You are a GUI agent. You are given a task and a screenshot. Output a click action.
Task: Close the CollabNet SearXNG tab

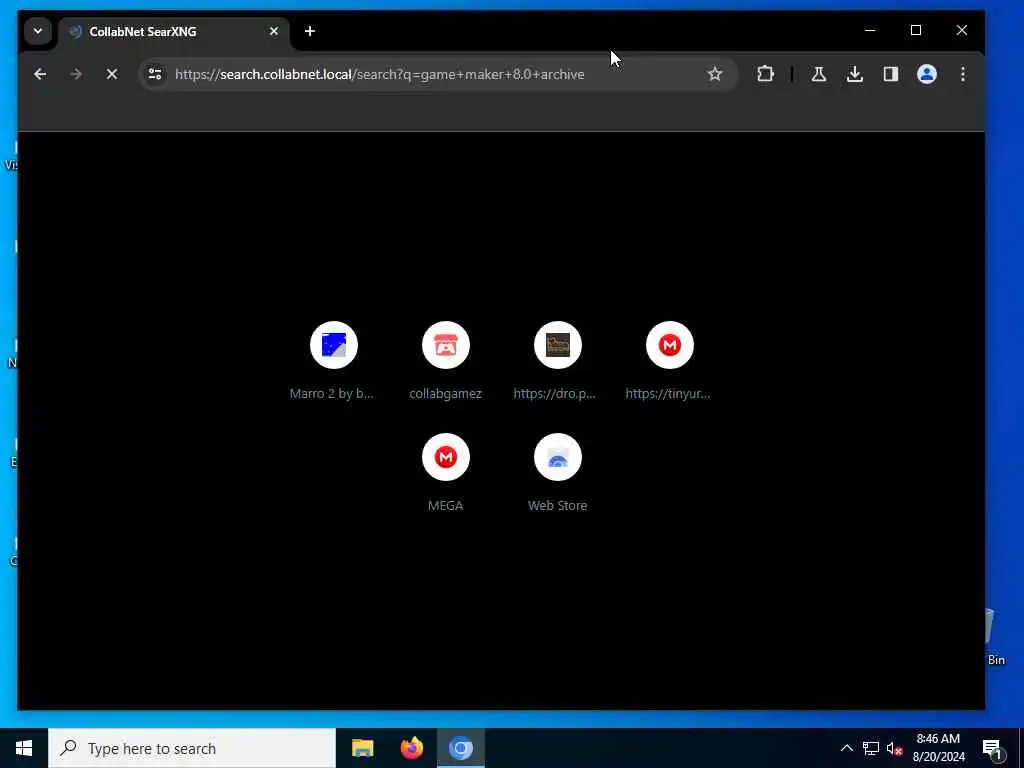click(x=274, y=31)
